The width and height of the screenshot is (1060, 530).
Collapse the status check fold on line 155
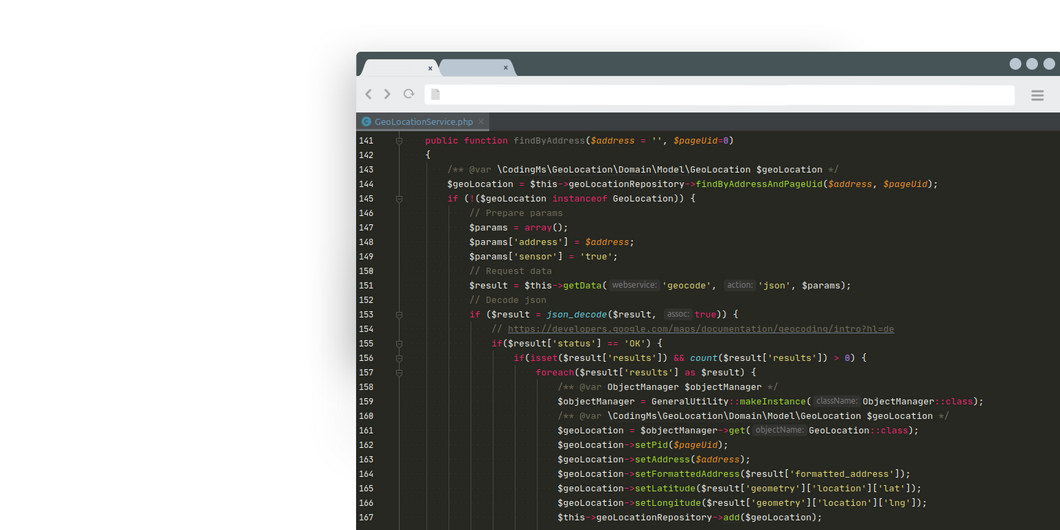click(x=399, y=343)
